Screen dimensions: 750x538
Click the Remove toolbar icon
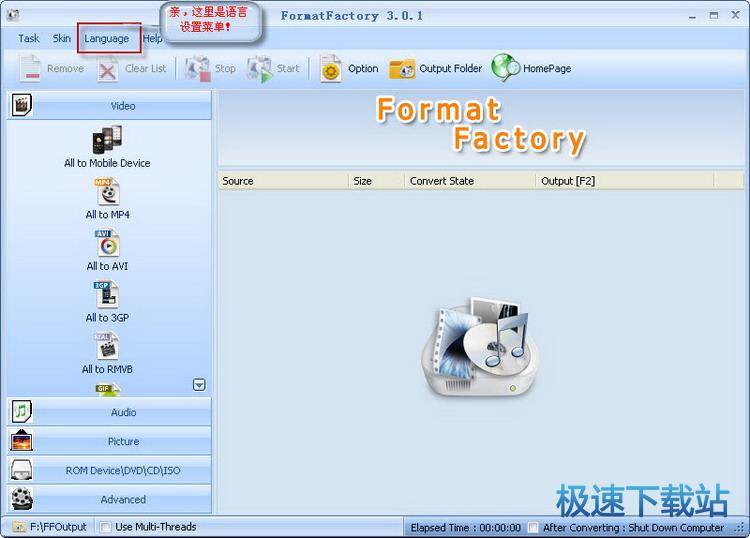coord(30,68)
